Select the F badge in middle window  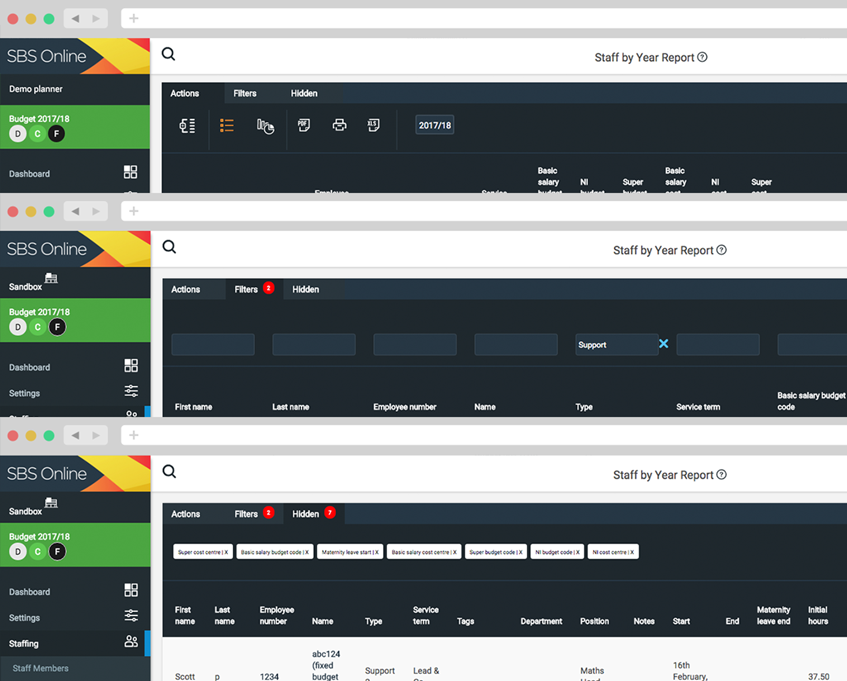click(x=57, y=327)
